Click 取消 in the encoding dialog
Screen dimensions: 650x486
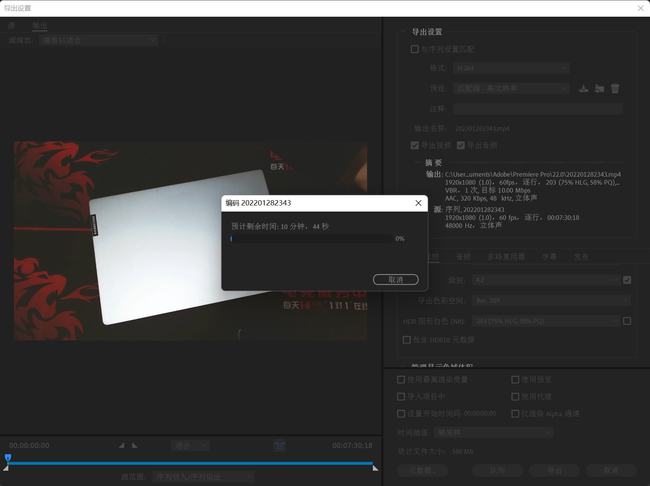395,280
